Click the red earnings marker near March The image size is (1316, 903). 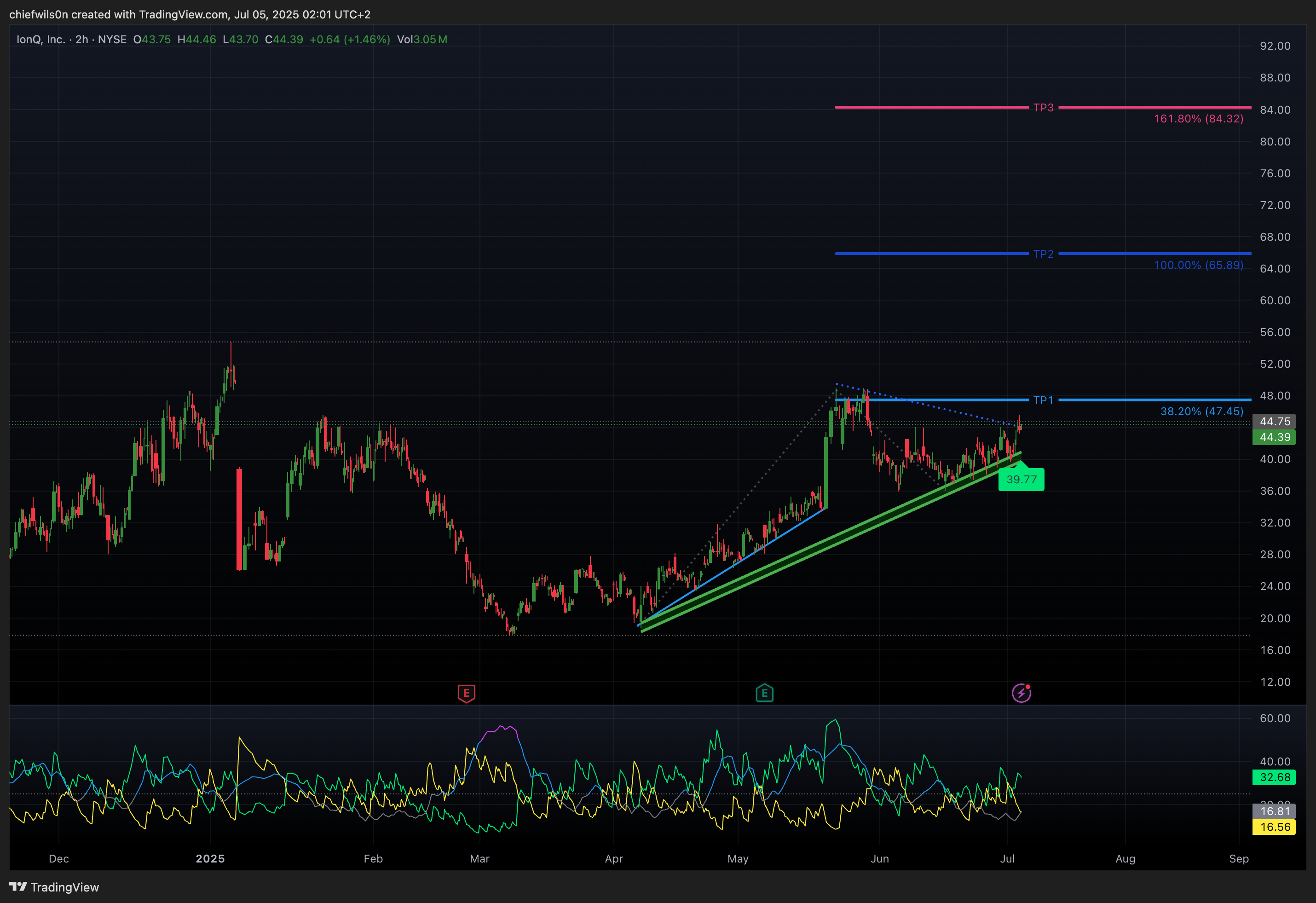click(x=466, y=693)
